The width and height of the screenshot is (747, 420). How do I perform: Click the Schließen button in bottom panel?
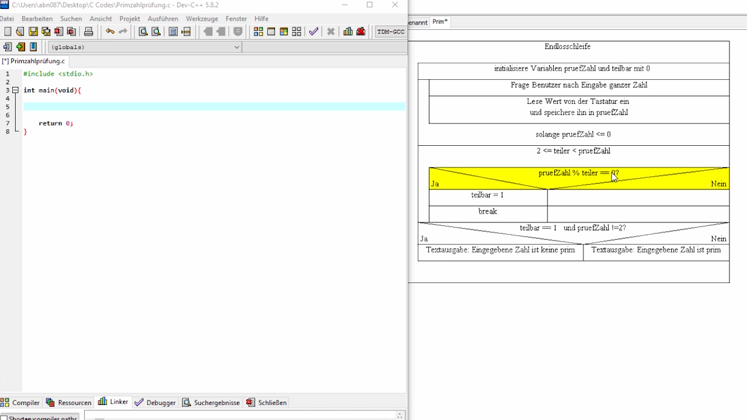point(265,402)
